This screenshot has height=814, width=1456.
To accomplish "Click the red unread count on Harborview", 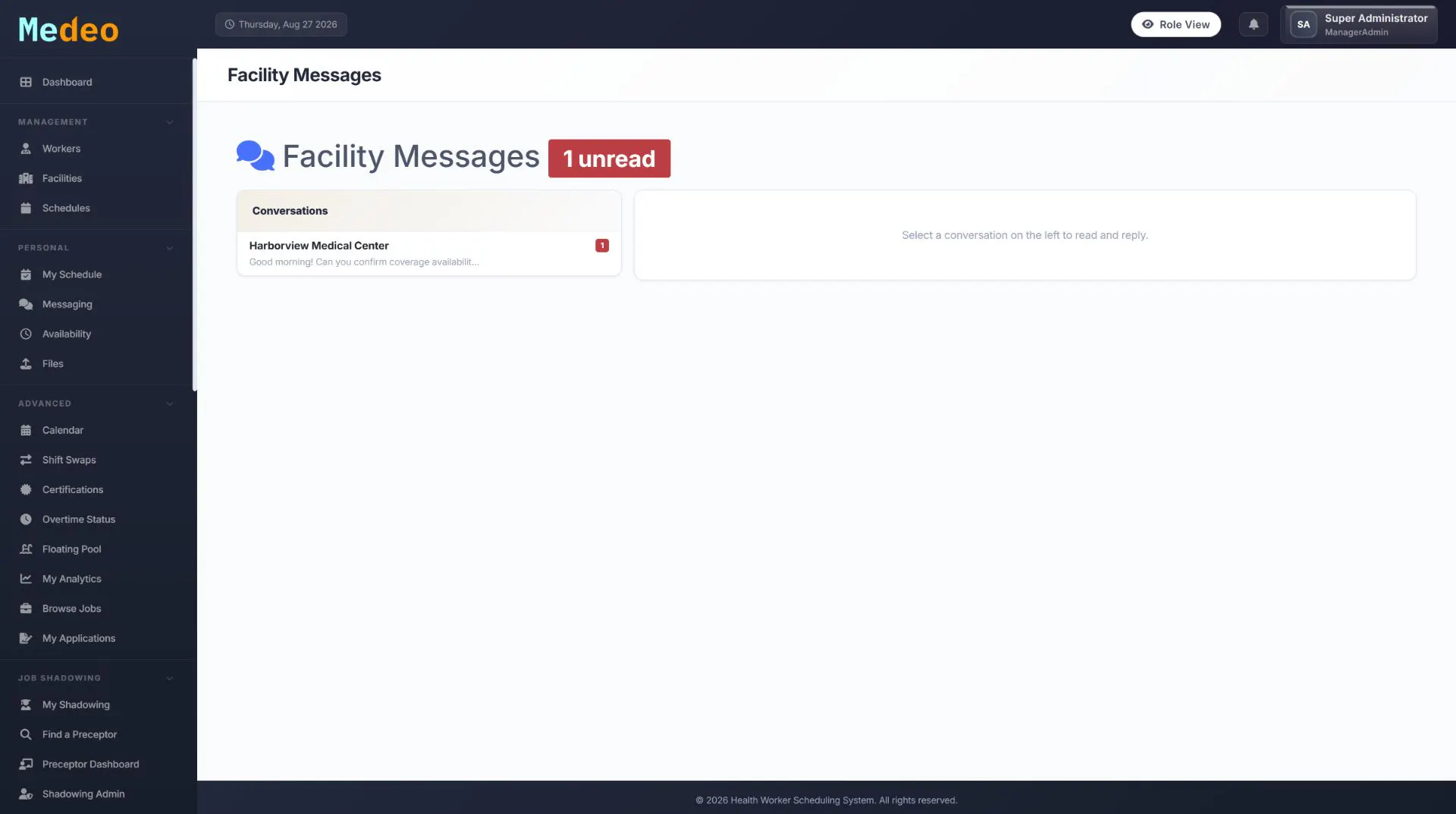I will (602, 245).
